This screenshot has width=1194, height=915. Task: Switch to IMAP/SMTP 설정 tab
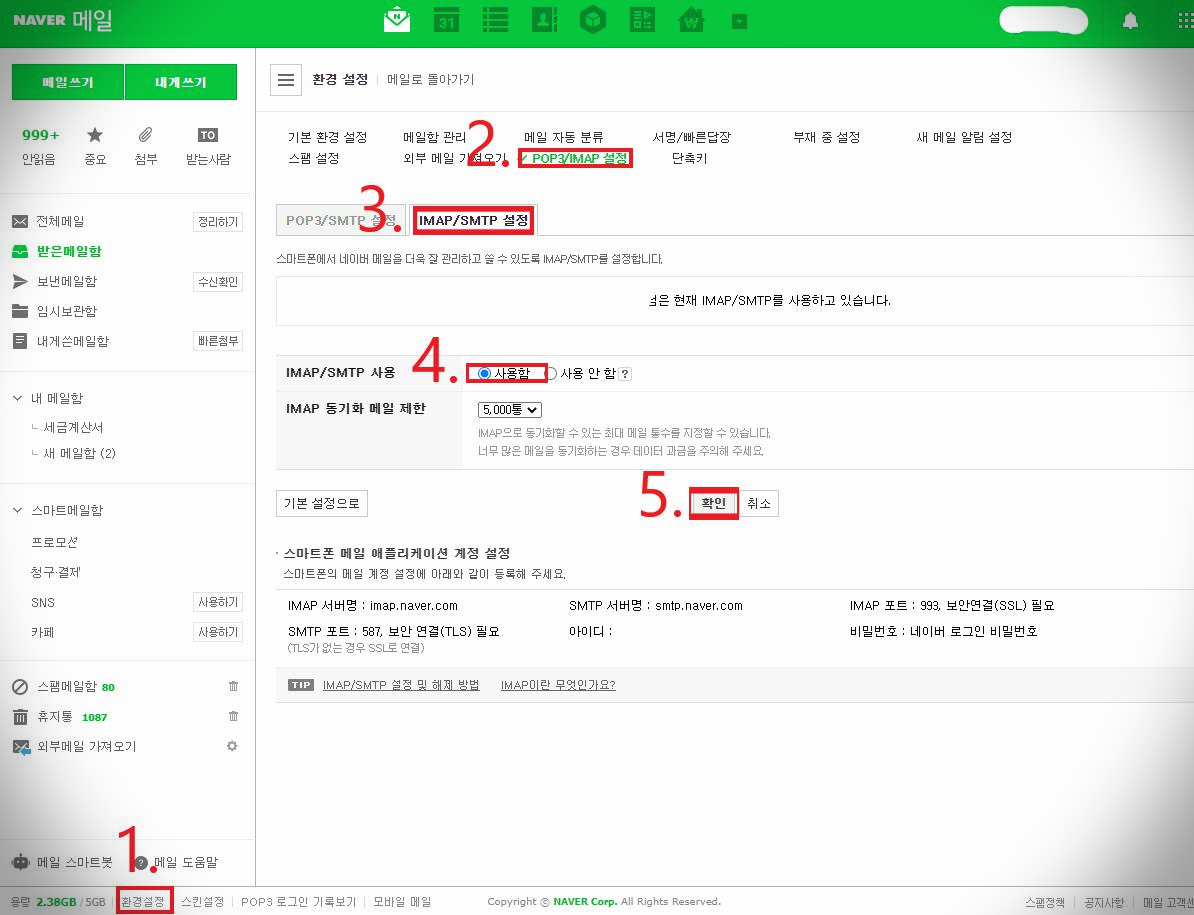[474, 220]
